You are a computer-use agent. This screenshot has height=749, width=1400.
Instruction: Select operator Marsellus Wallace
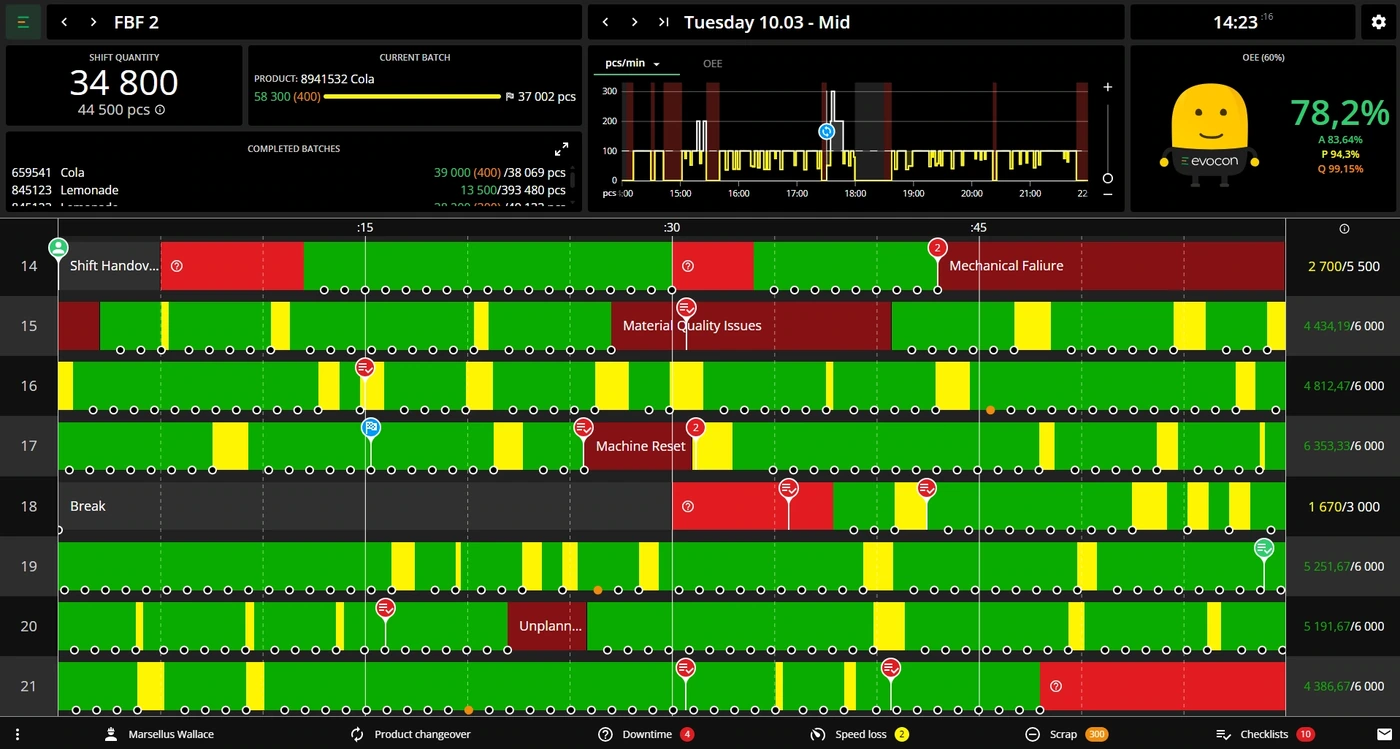click(x=160, y=734)
